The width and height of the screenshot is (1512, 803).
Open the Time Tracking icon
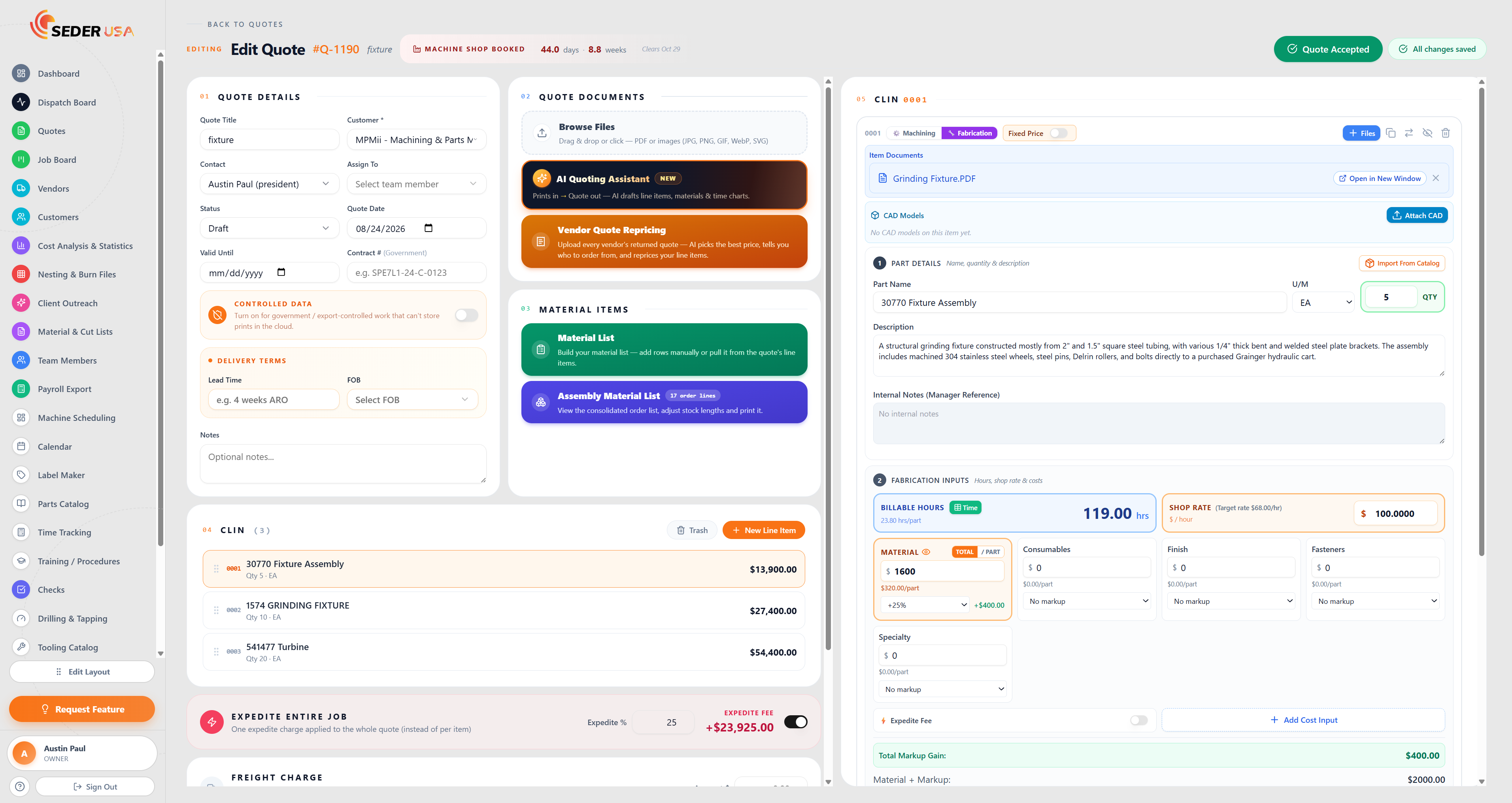pos(21,532)
